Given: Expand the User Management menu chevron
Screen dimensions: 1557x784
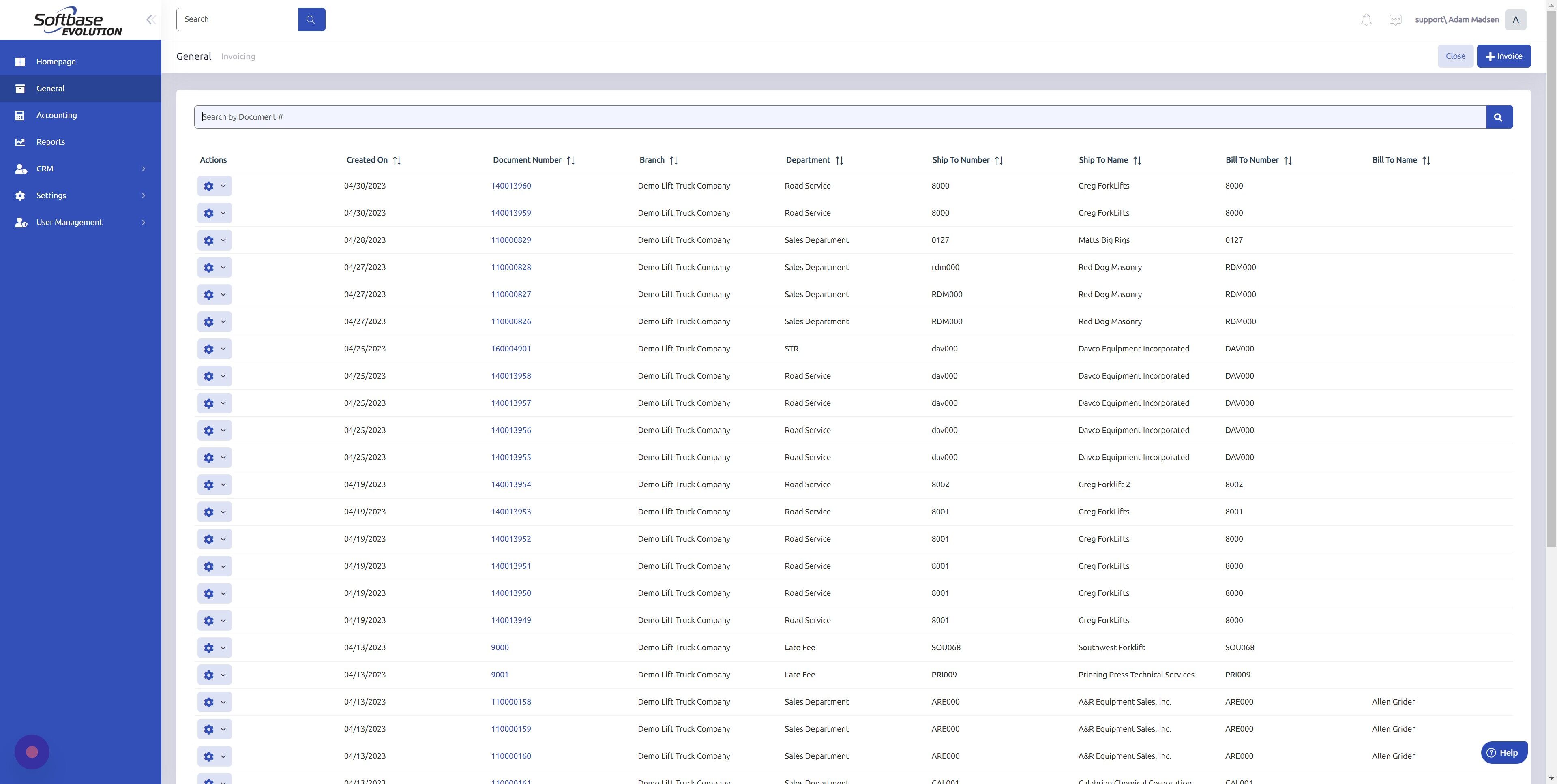Looking at the screenshot, I should click(x=143, y=222).
